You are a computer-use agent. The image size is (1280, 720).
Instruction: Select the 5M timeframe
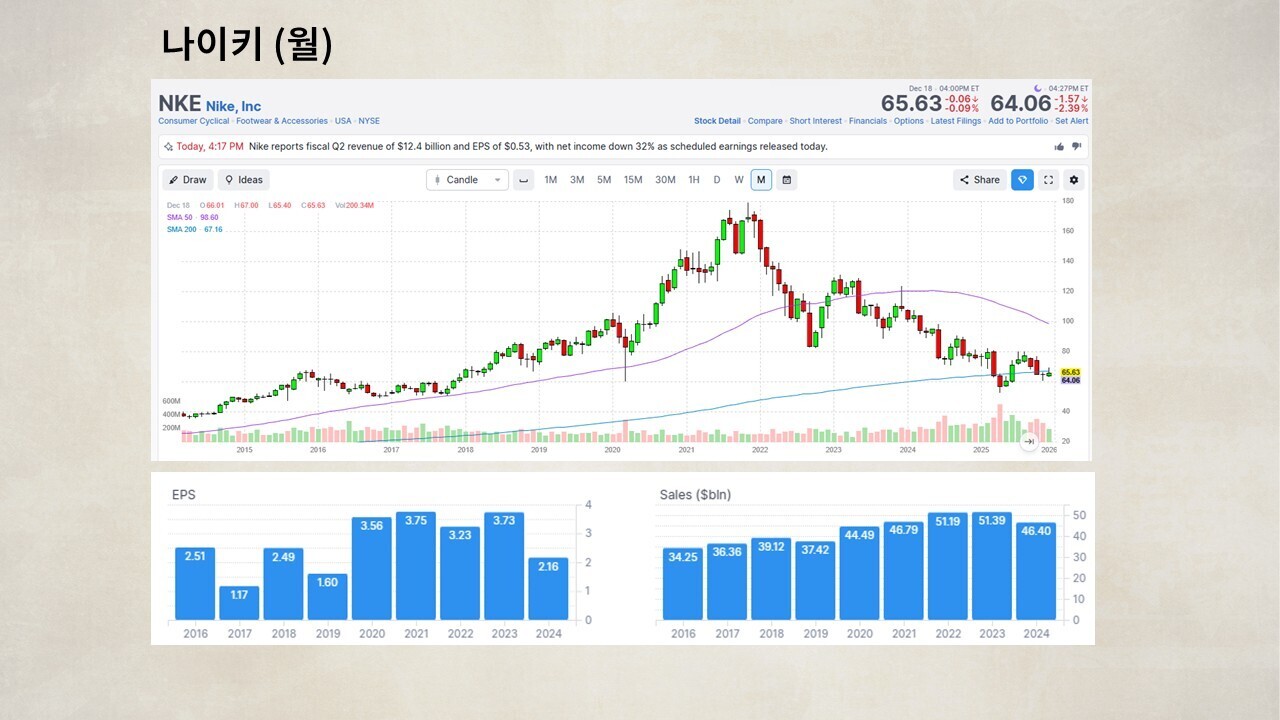click(604, 180)
